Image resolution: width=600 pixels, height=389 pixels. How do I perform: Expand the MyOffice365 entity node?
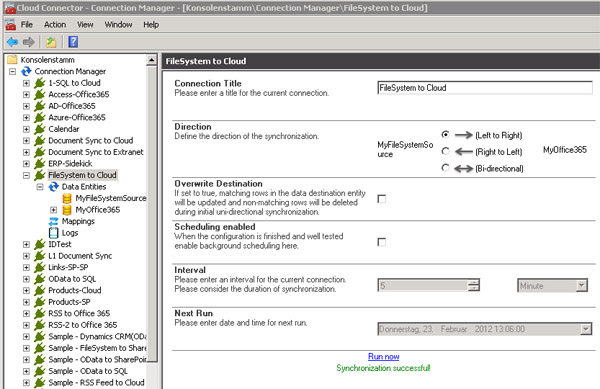pyautogui.click(x=54, y=210)
